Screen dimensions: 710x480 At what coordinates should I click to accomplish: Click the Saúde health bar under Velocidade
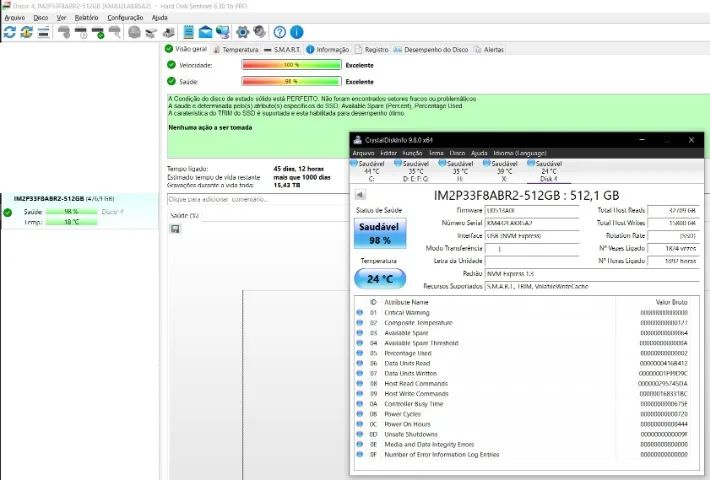pyautogui.click(x=292, y=82)
